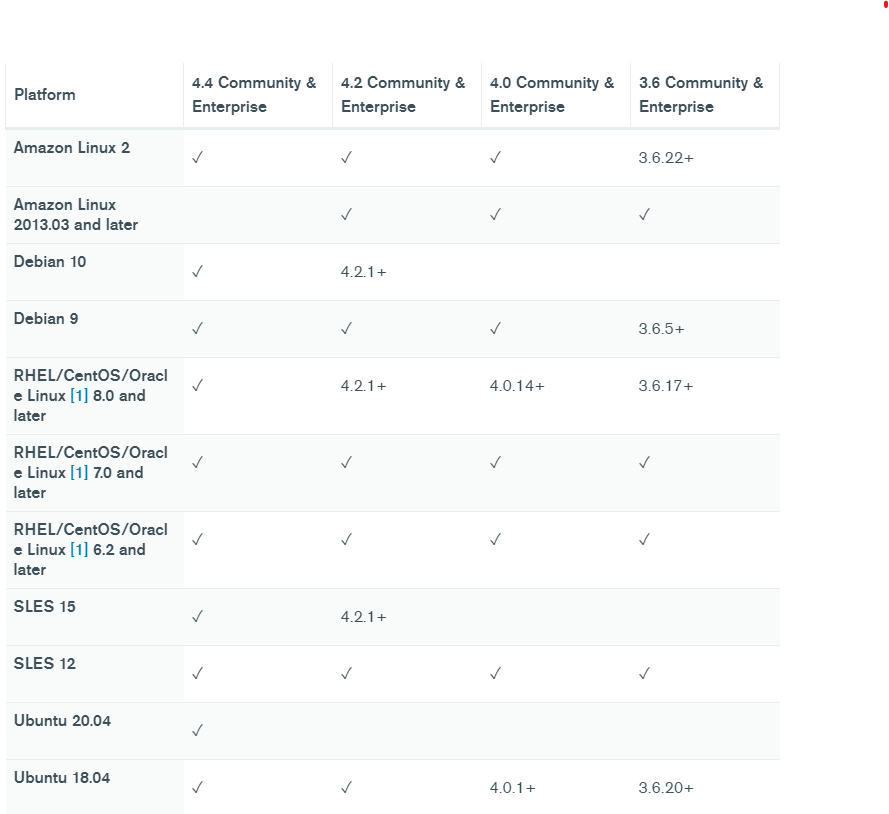
Task: Follow the [1] footnote link in the RHEL 6.2 row
Action: (79, 550)
